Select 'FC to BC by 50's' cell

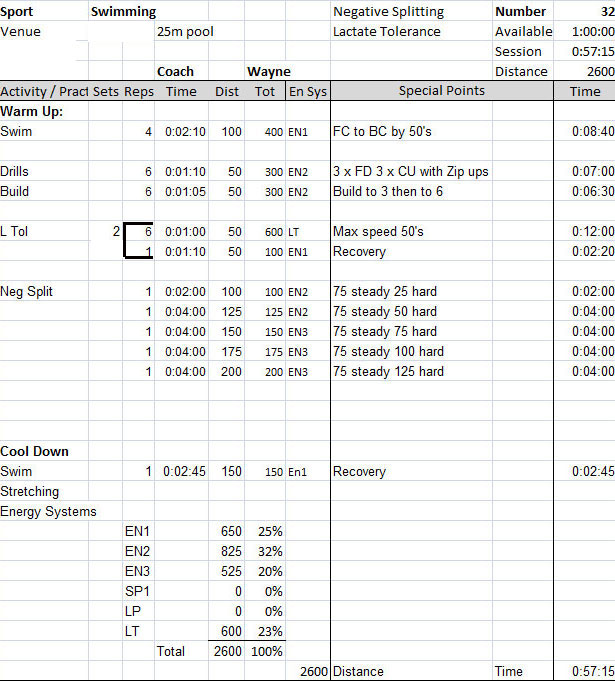point(382,132)
